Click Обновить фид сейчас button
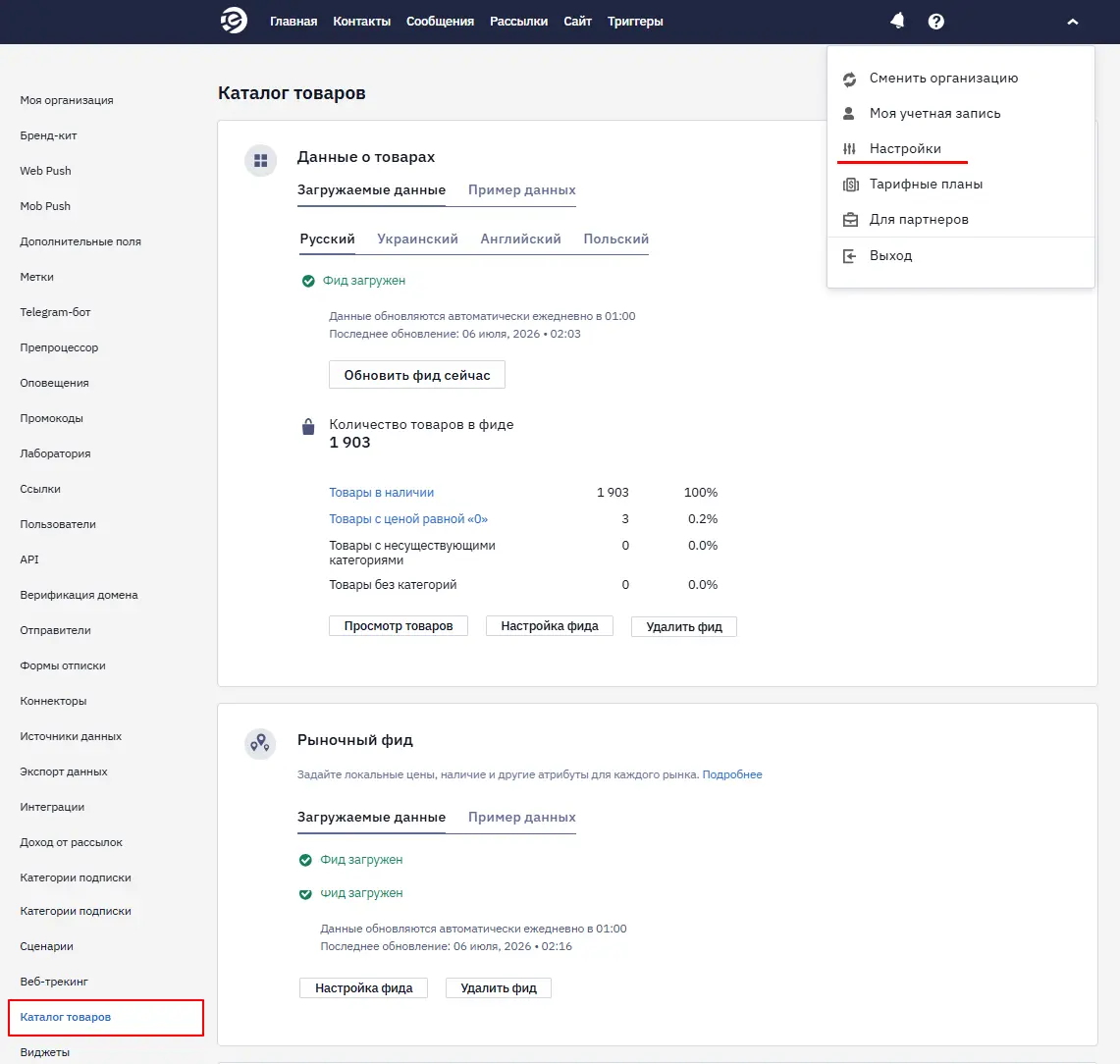 pos(417,375)
